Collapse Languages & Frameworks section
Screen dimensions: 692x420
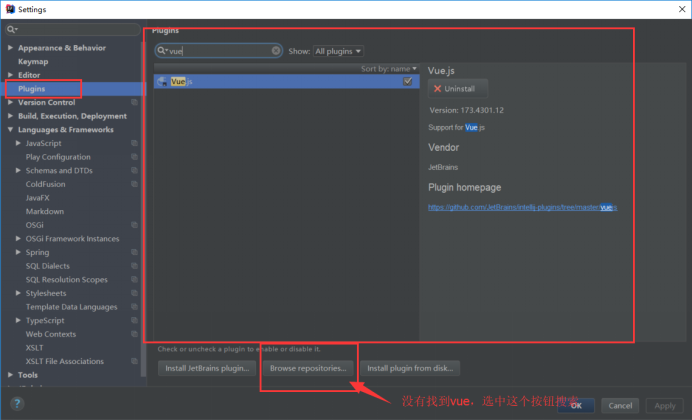tap(10, 130)
